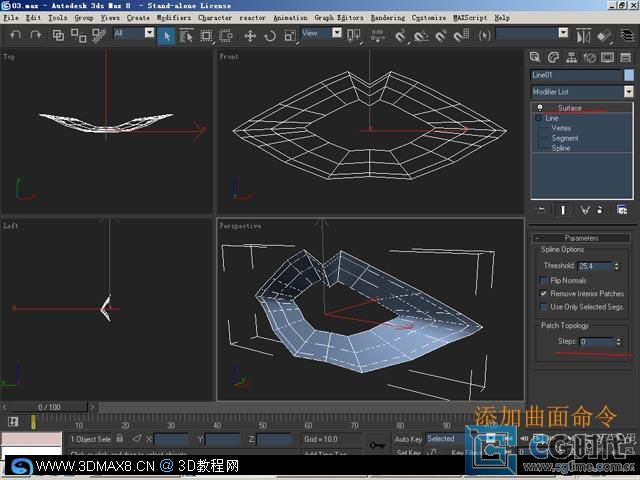Open the Layer Manager icon
The height and width of the screenshot is (480, 640).
627,35
